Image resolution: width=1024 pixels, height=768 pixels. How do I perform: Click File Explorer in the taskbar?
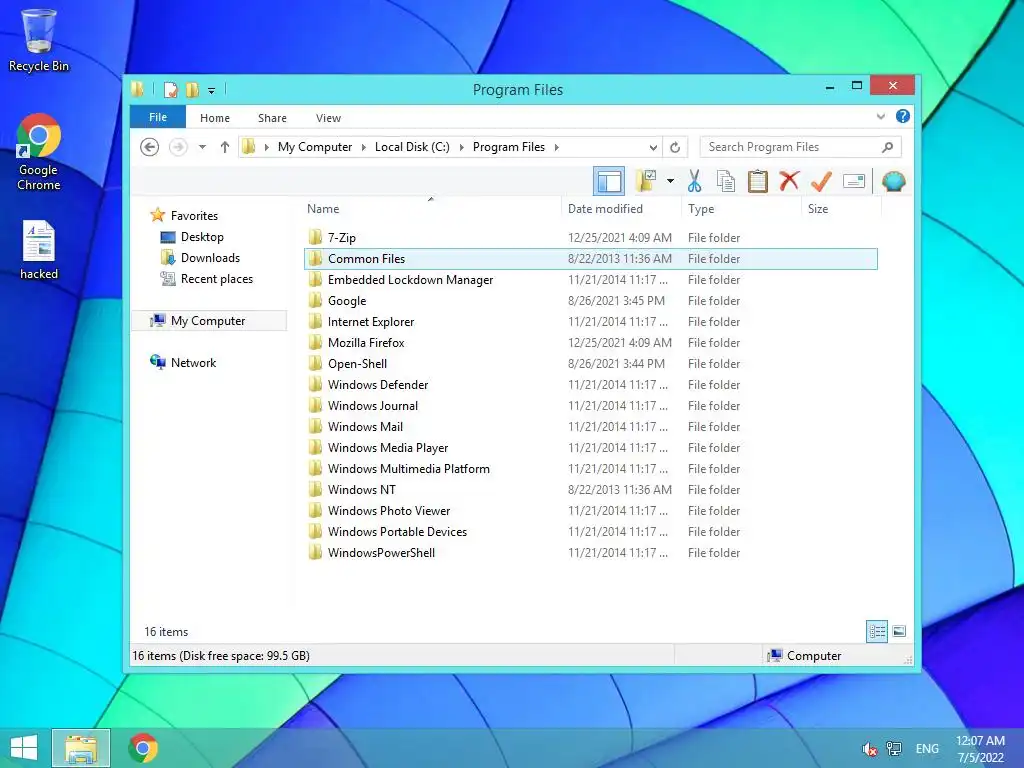pyautogui.click(x=81, y=748)
